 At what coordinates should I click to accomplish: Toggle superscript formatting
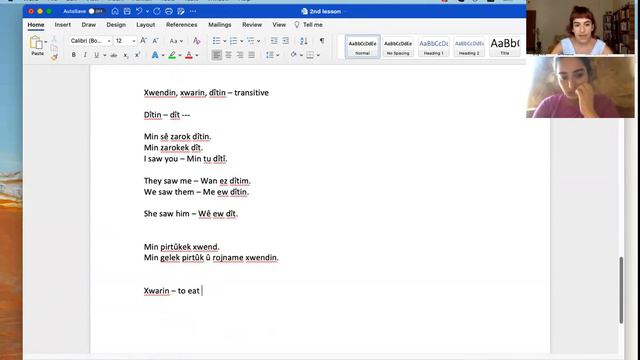click(138, 55)
